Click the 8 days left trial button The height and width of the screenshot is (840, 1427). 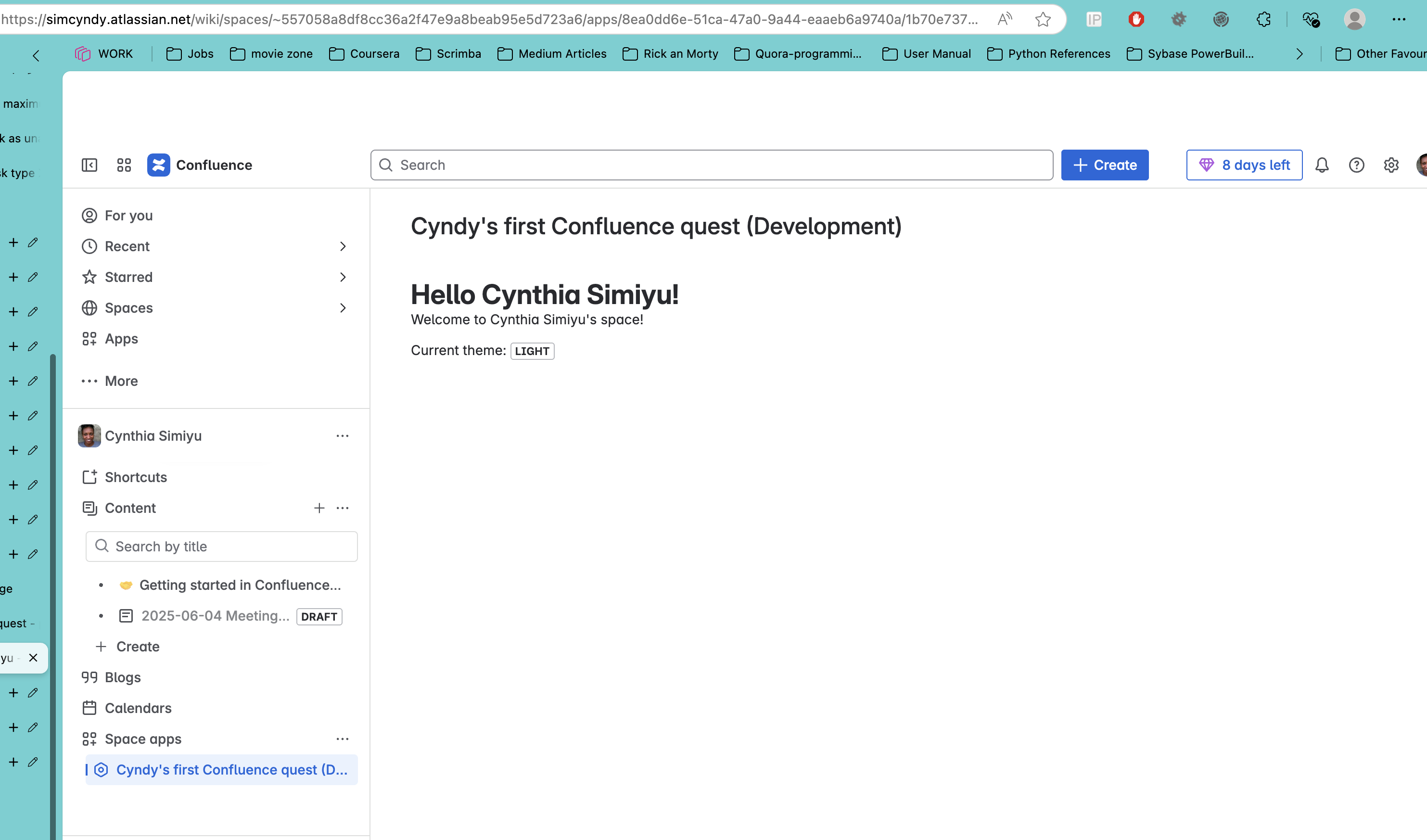1244,165
